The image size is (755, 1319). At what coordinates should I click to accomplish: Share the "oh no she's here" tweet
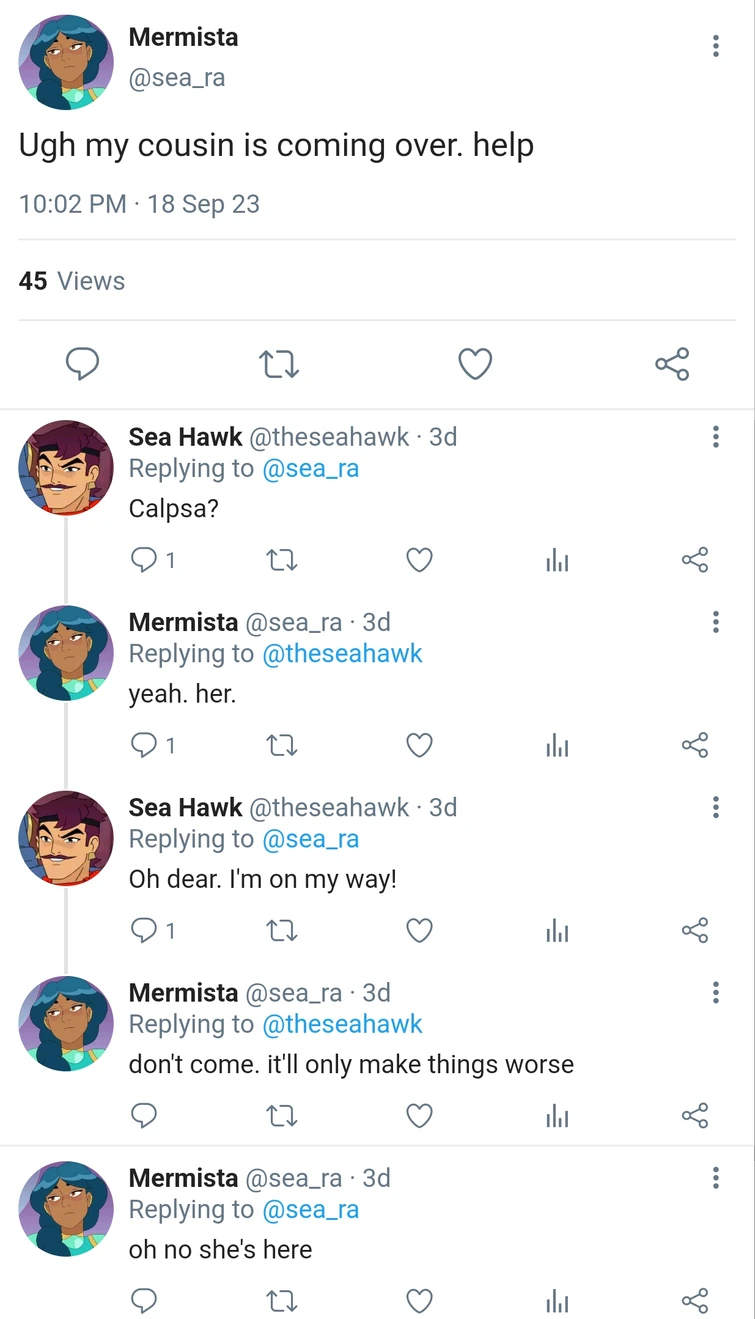pos(694,1301)
